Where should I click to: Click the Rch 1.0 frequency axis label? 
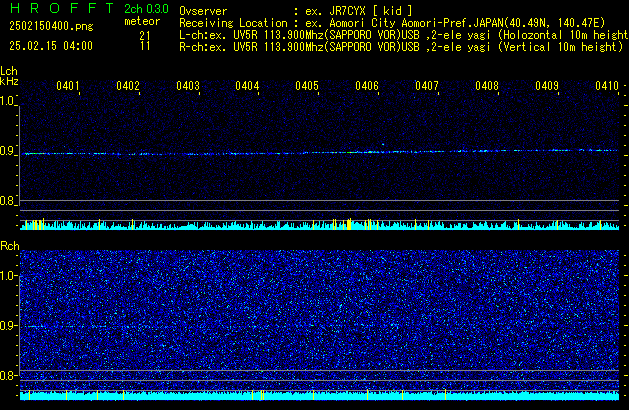tap(7, 276)
